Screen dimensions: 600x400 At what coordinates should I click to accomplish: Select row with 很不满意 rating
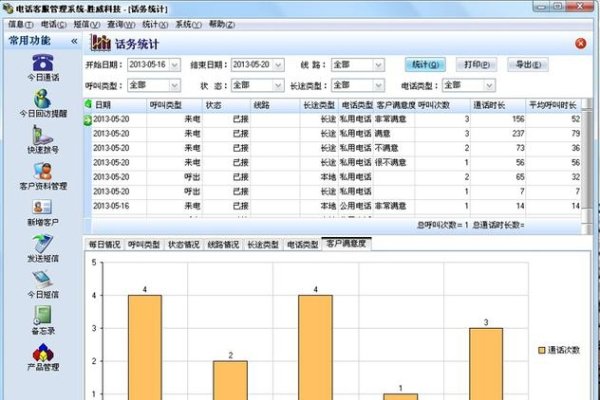click(x=337, y=163)
